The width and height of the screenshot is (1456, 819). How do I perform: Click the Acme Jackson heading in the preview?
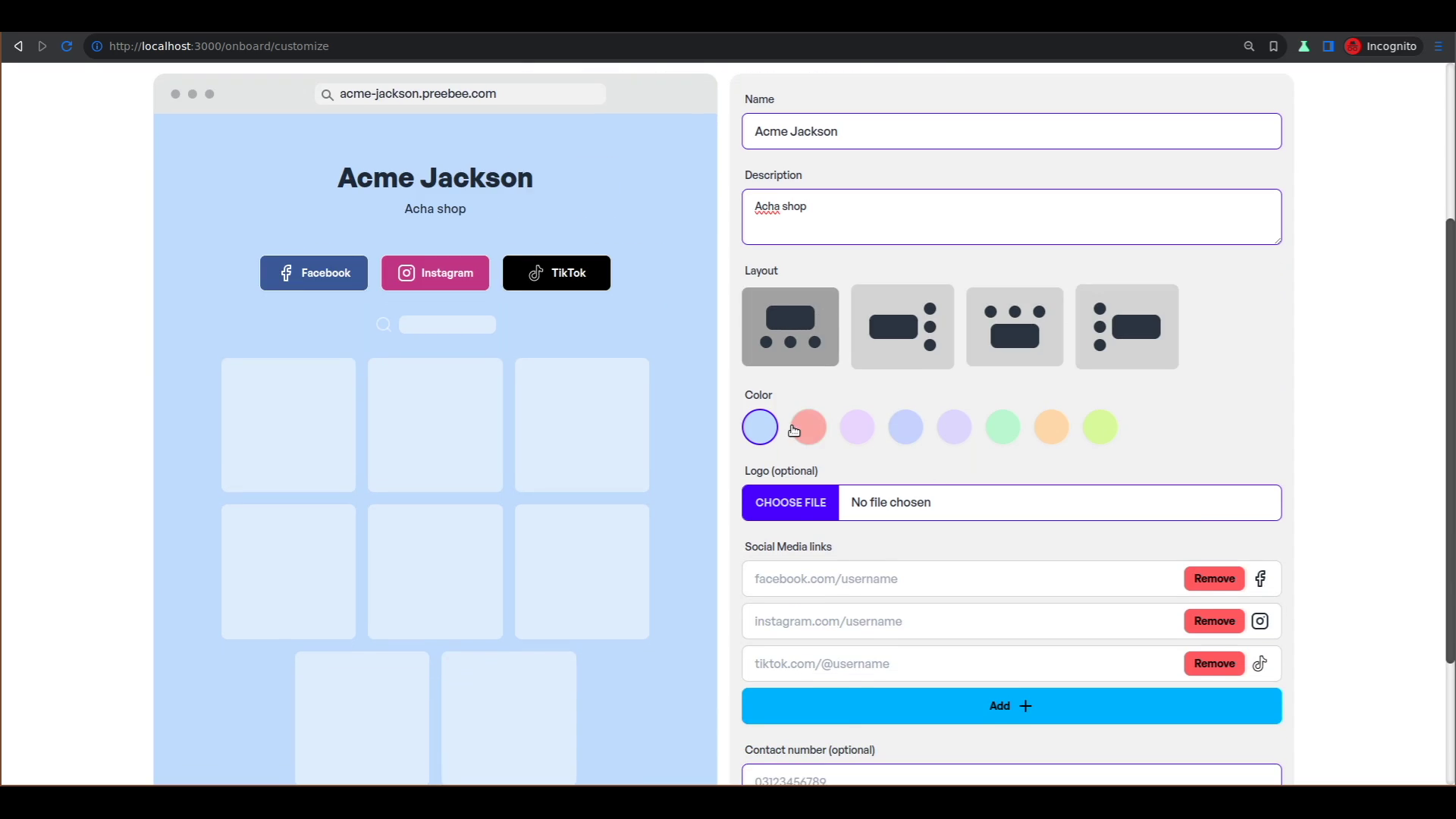(x=435, y=177)
